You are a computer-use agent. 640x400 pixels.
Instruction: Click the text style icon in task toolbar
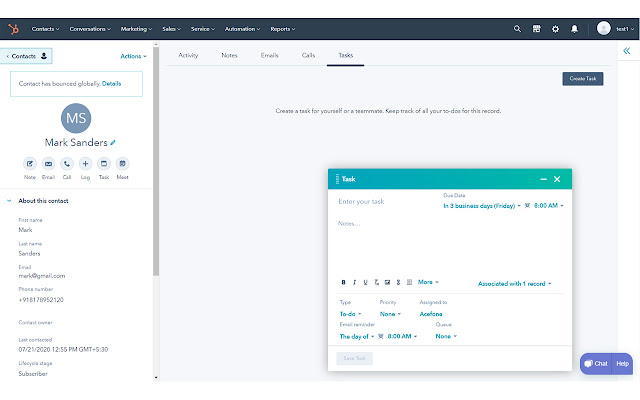376,282
